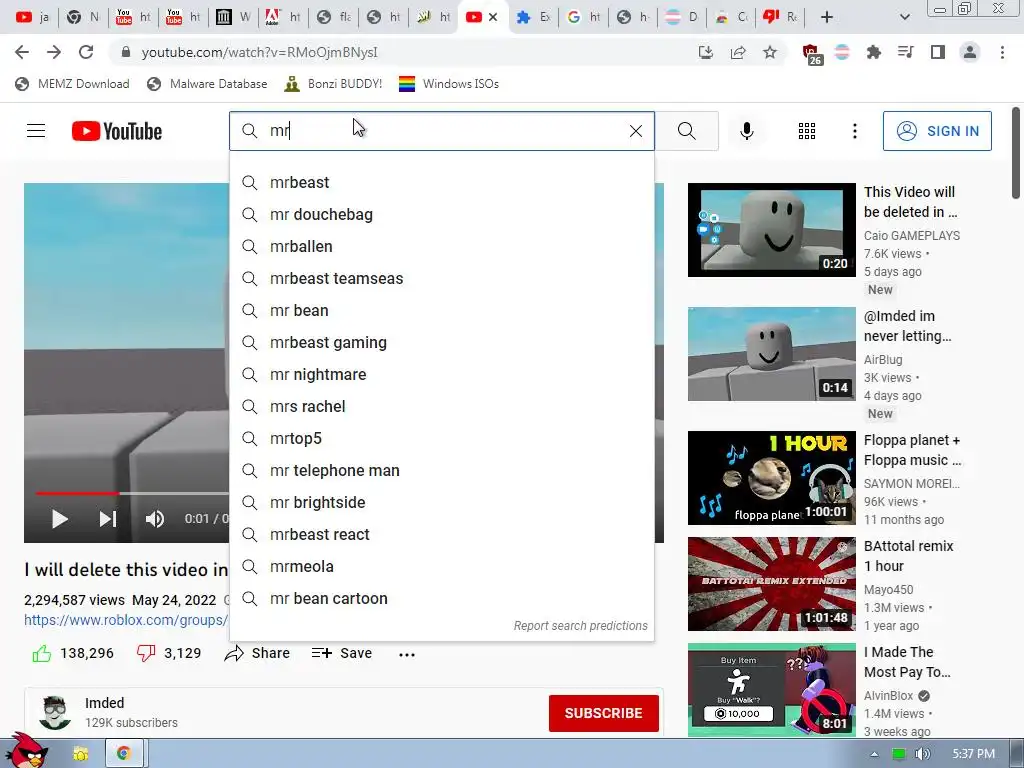1024x768 pixels.
Task: Go back in Chrome
Action: point(22,52)
